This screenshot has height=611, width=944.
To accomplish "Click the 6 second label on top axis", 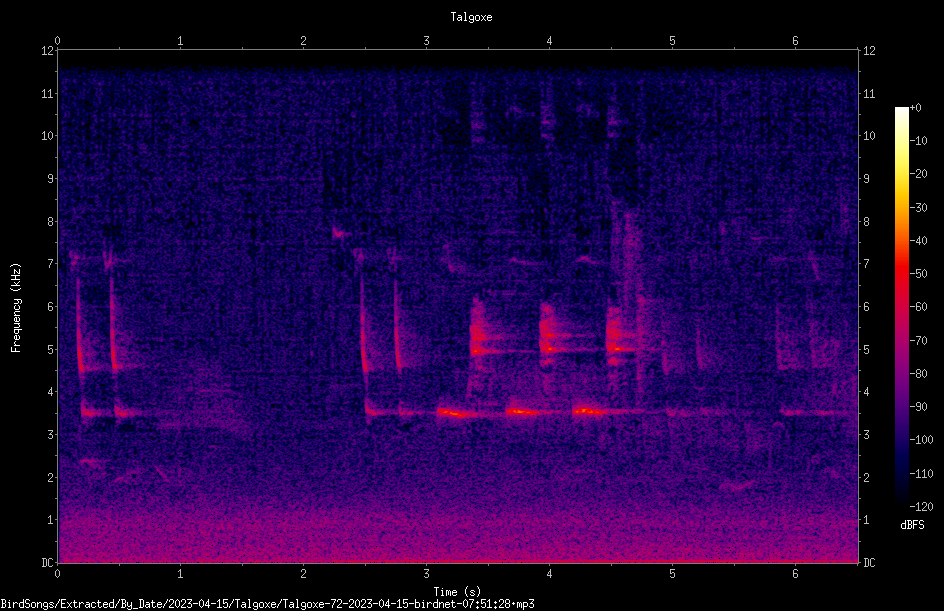I will (795, 41).
